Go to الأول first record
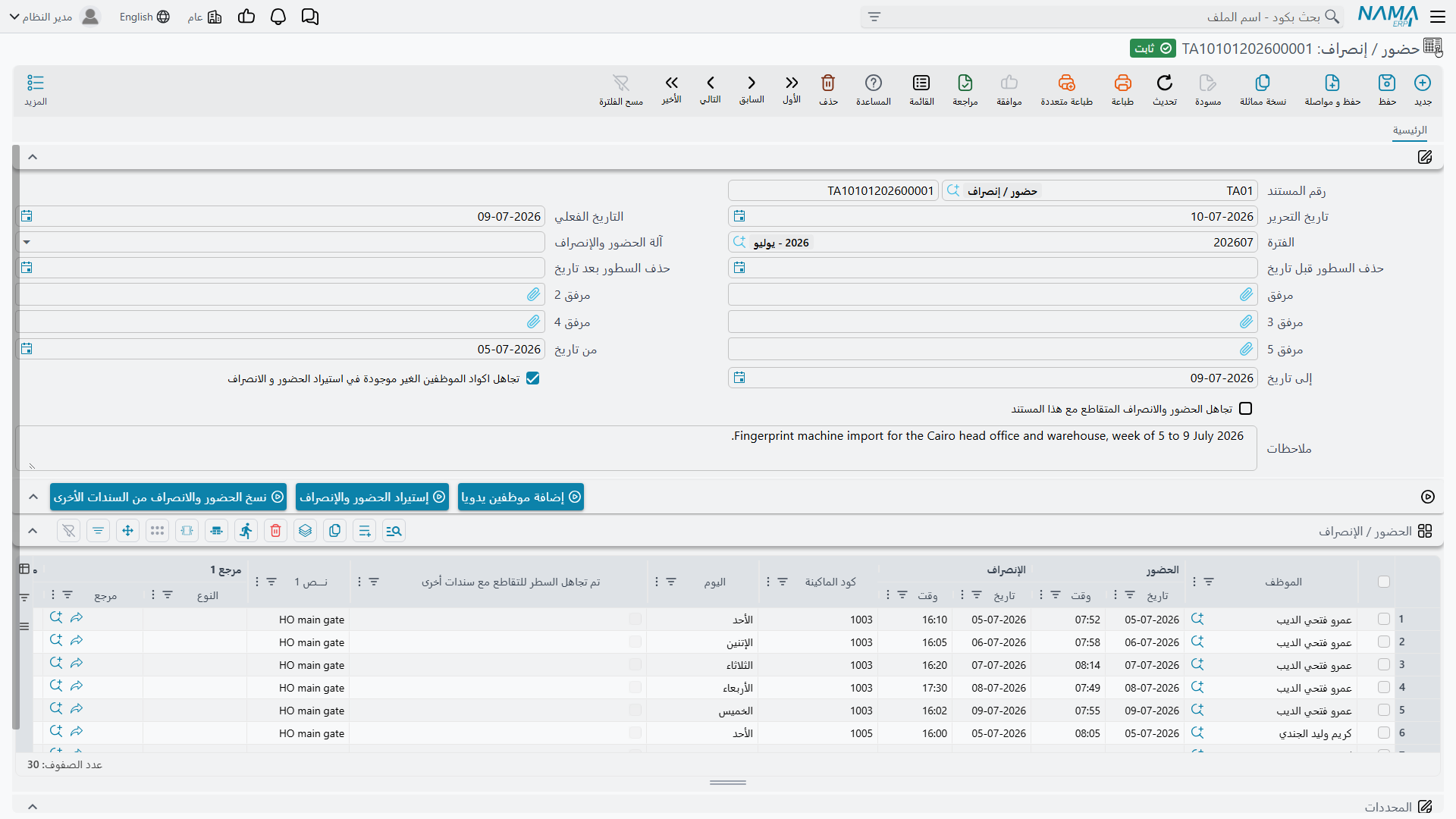 pos(792,83)
